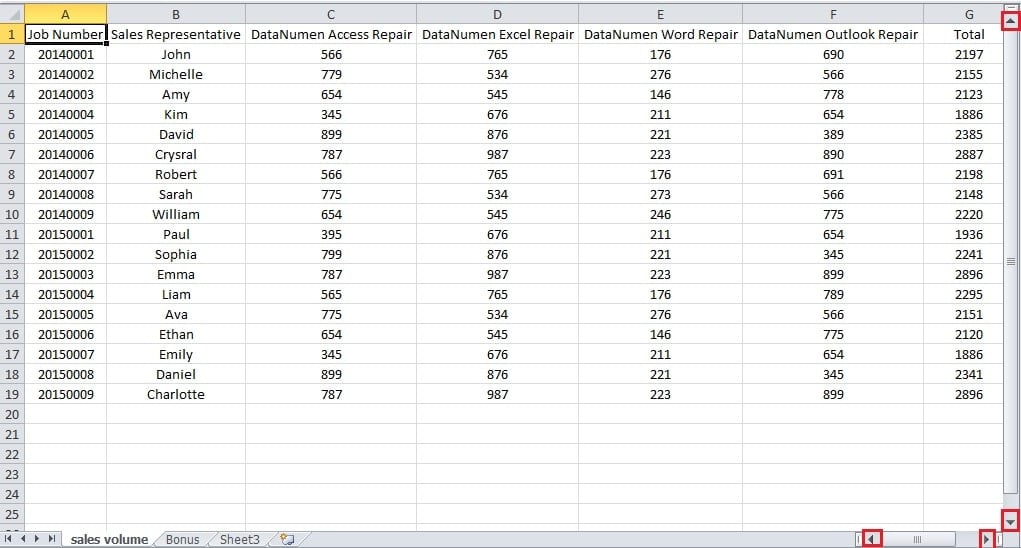Click the Job Number header cell

coord(65,34)
